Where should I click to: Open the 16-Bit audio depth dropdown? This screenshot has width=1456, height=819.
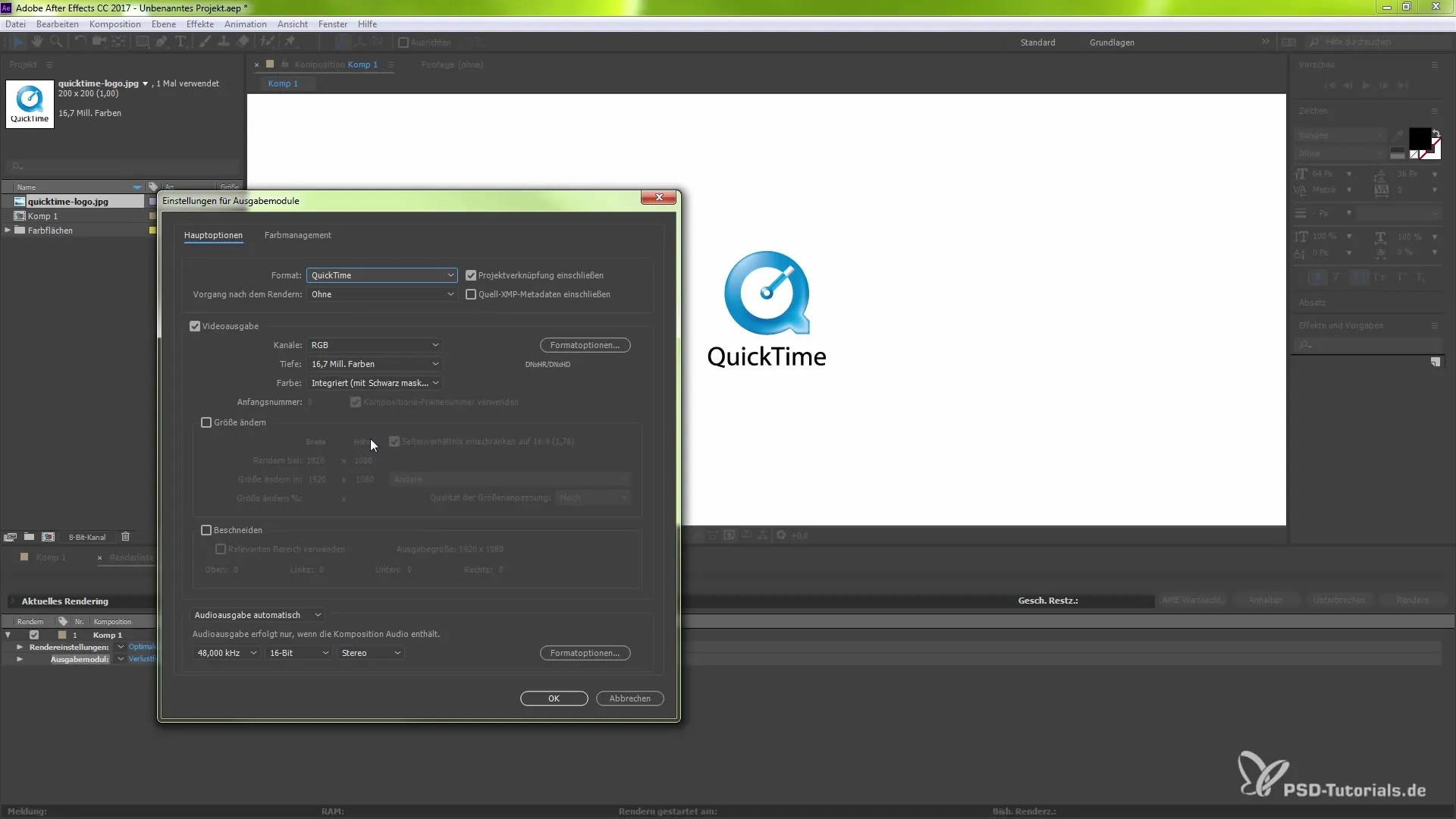(x=299, y=653)
